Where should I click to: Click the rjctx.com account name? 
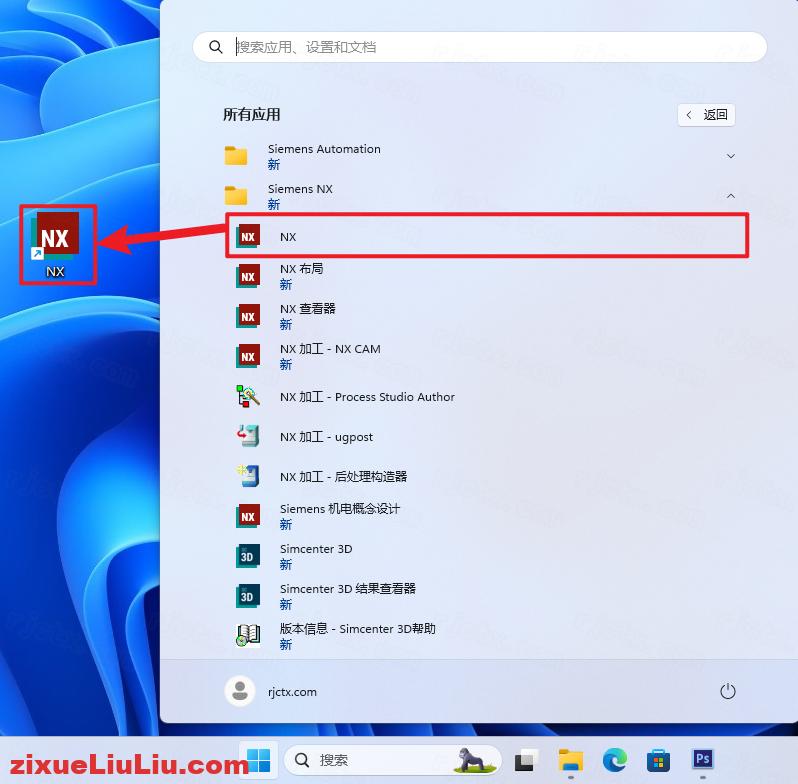(x=292, y=692)
